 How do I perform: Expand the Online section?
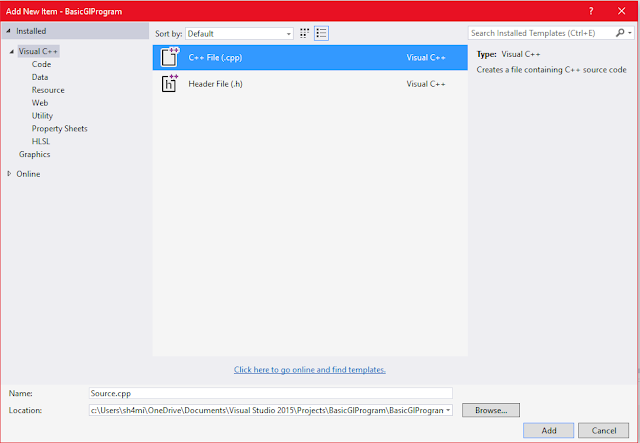tap(9, 174)
